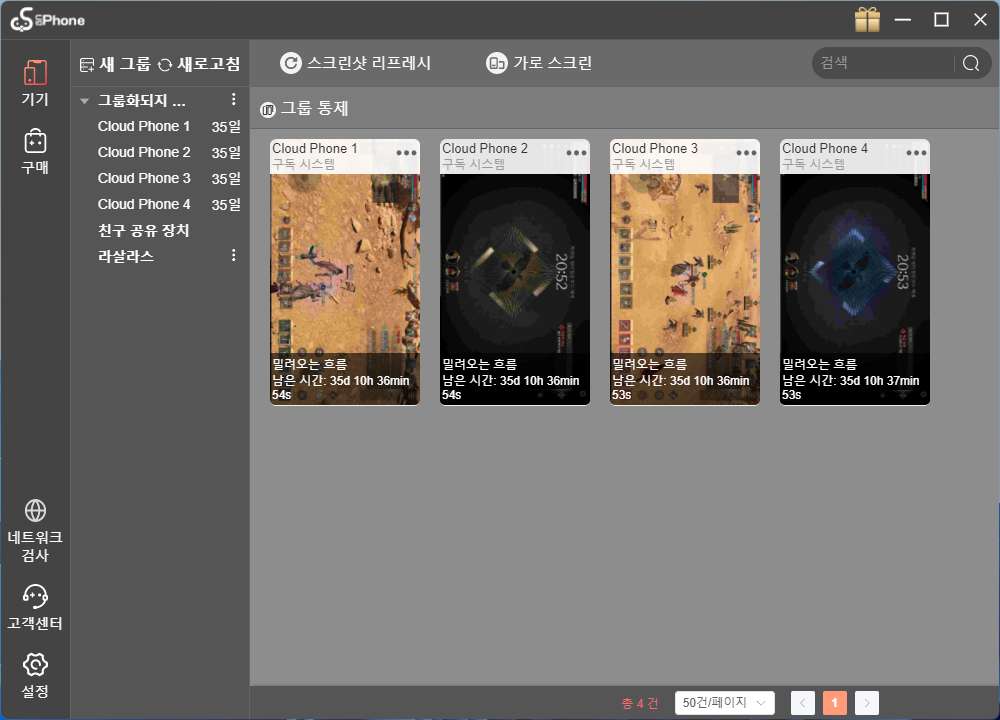The width and height of the screenshot is (1000, 720).
Task: Go to the next page arrow
Action: tap(867, 703)
